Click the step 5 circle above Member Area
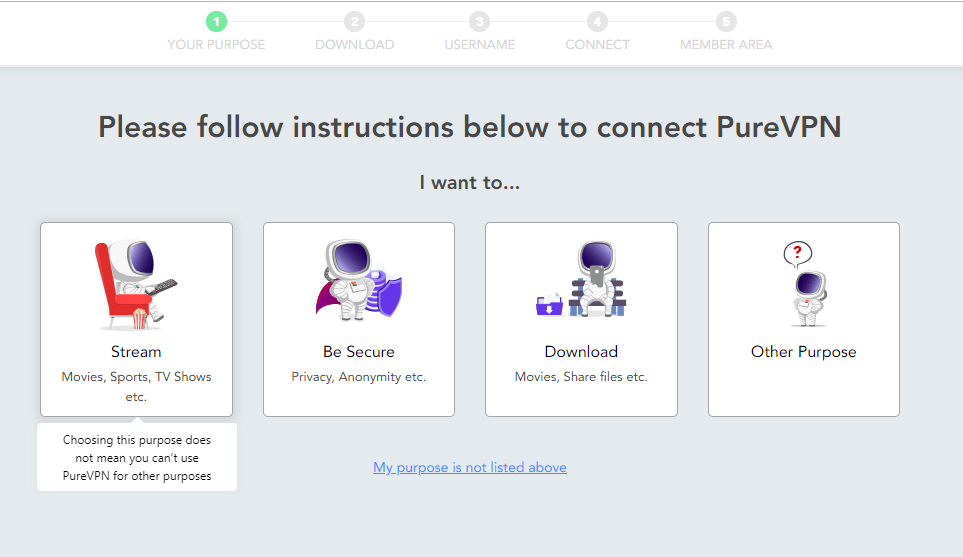This screenshot has width=963, height=557. click(x=726, y=21)
